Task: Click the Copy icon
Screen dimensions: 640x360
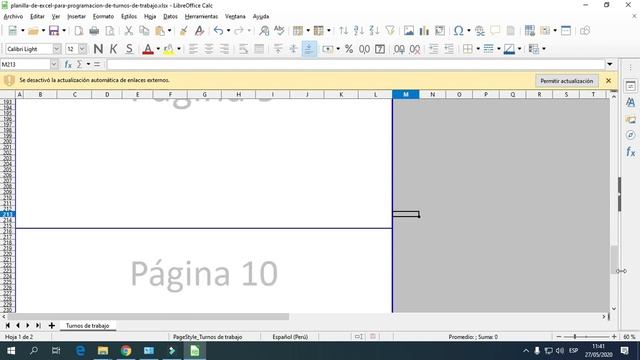Action: point(144,31)
